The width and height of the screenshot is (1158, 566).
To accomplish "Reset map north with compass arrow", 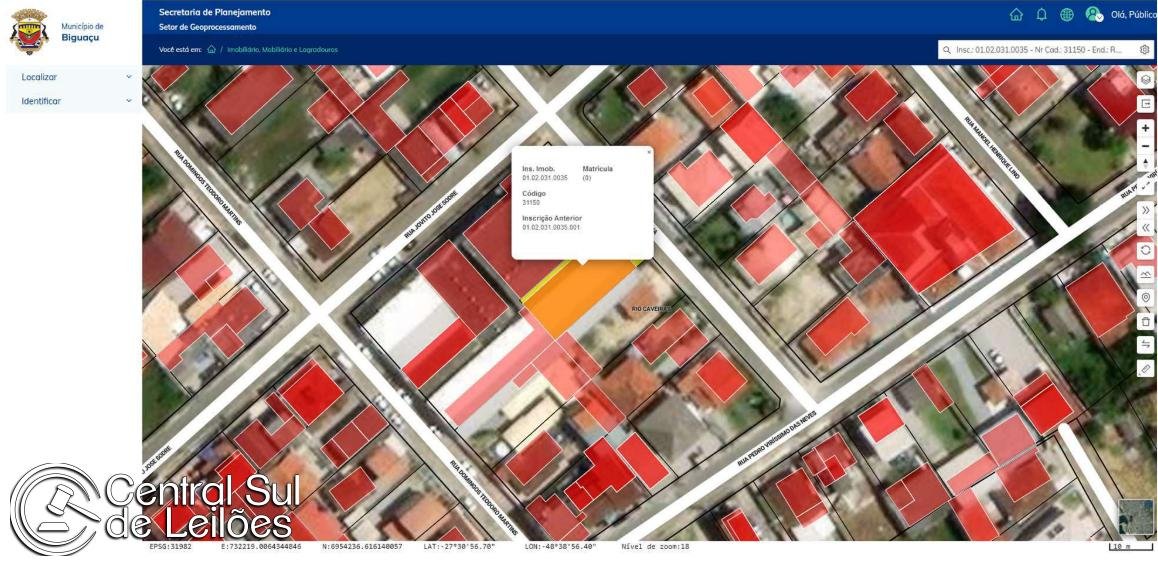I will [x=1146, y=162].
